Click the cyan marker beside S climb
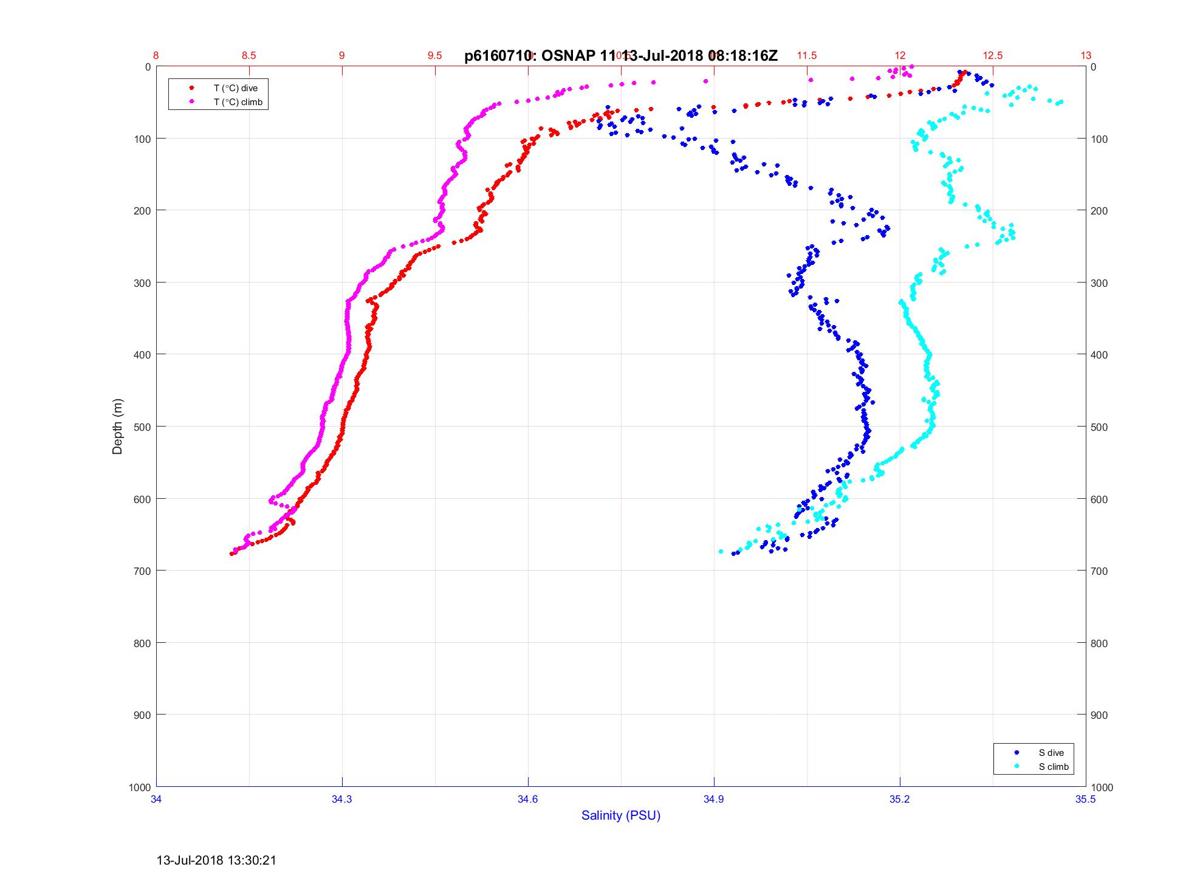The image size is (1200, 885). pos(1016,766)
